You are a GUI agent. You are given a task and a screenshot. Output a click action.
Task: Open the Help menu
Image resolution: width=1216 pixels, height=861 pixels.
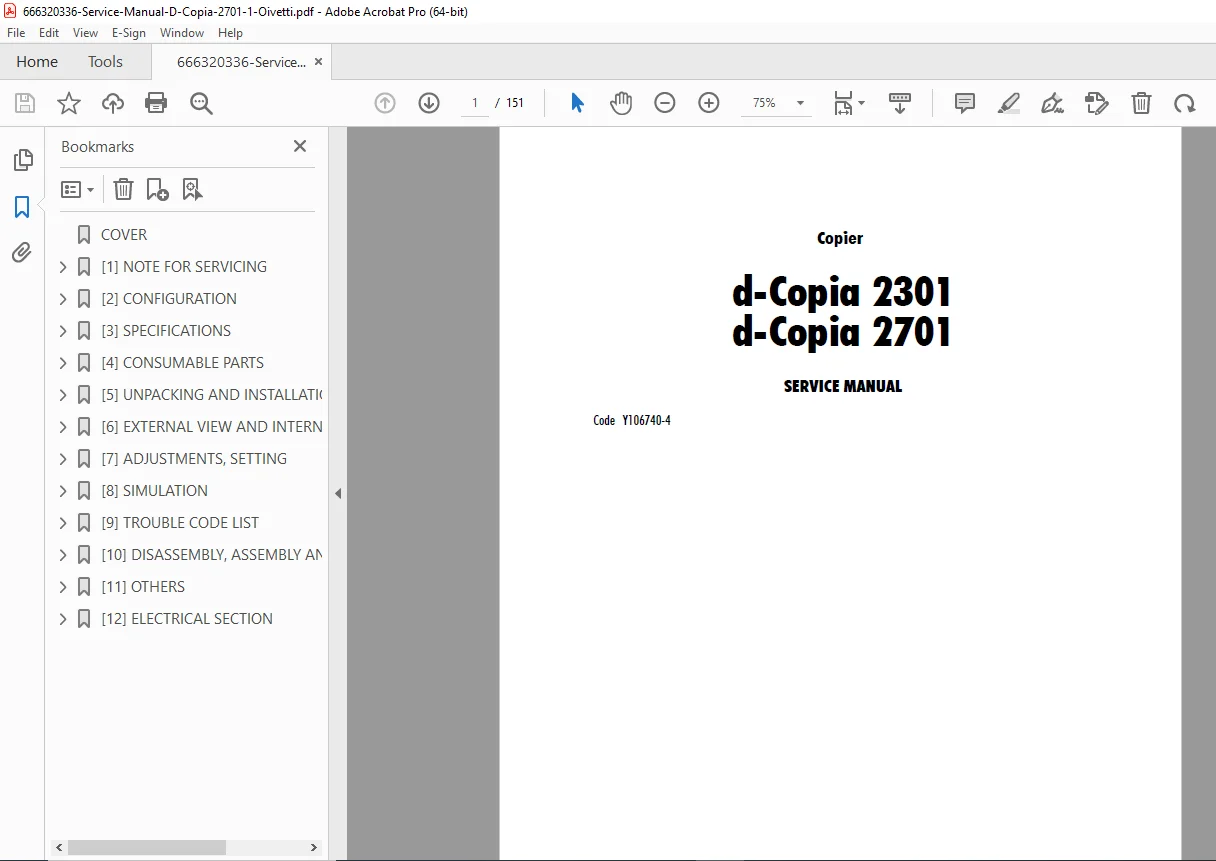(231, 33)
